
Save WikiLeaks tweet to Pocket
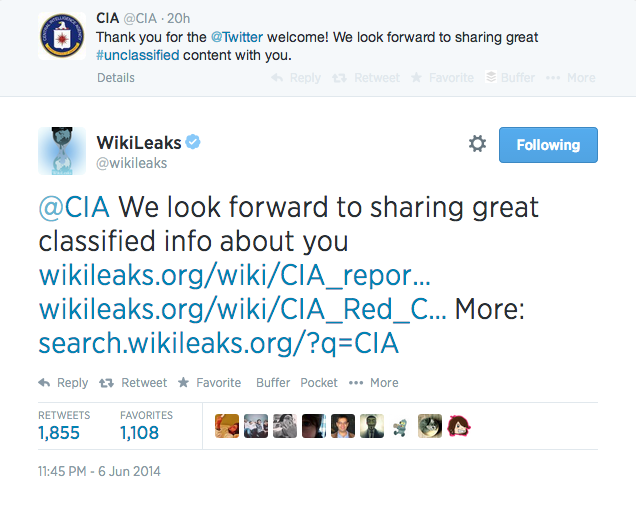click(x=319, y=382)
